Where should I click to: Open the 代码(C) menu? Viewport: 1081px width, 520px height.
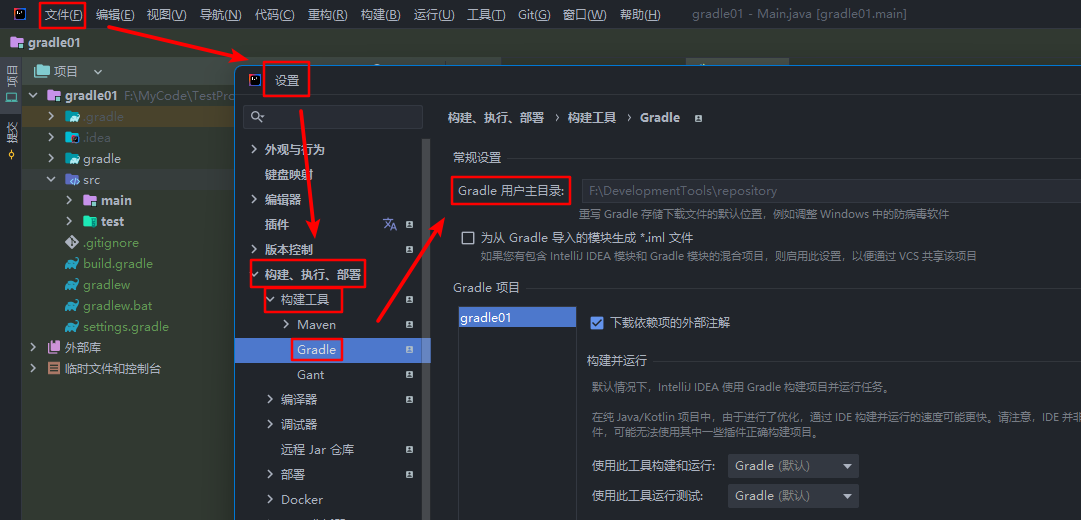click(x=274, y=14)
